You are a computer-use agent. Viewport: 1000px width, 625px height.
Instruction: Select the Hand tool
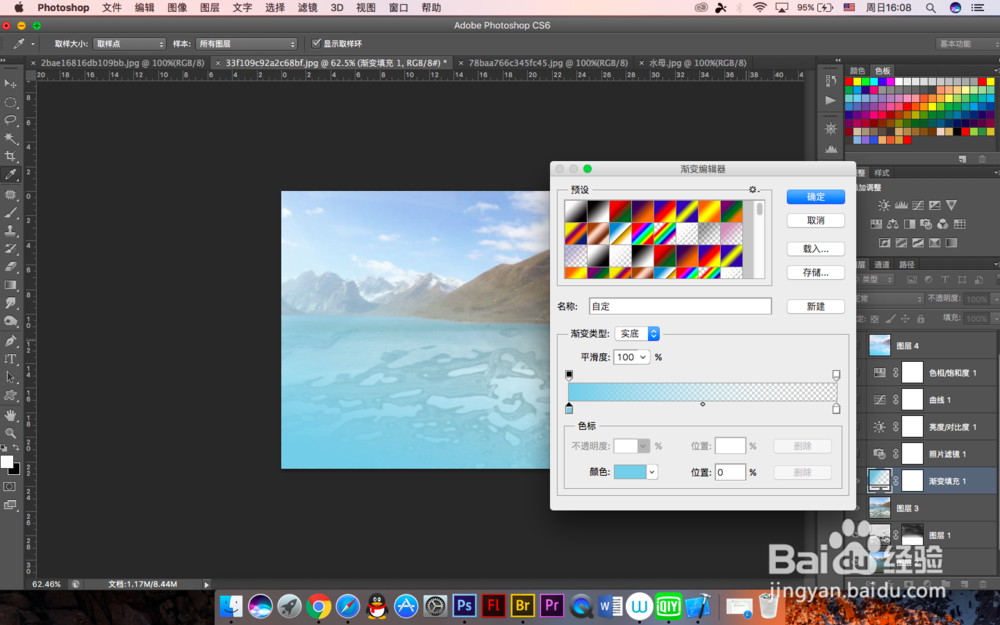pos(10,415)
